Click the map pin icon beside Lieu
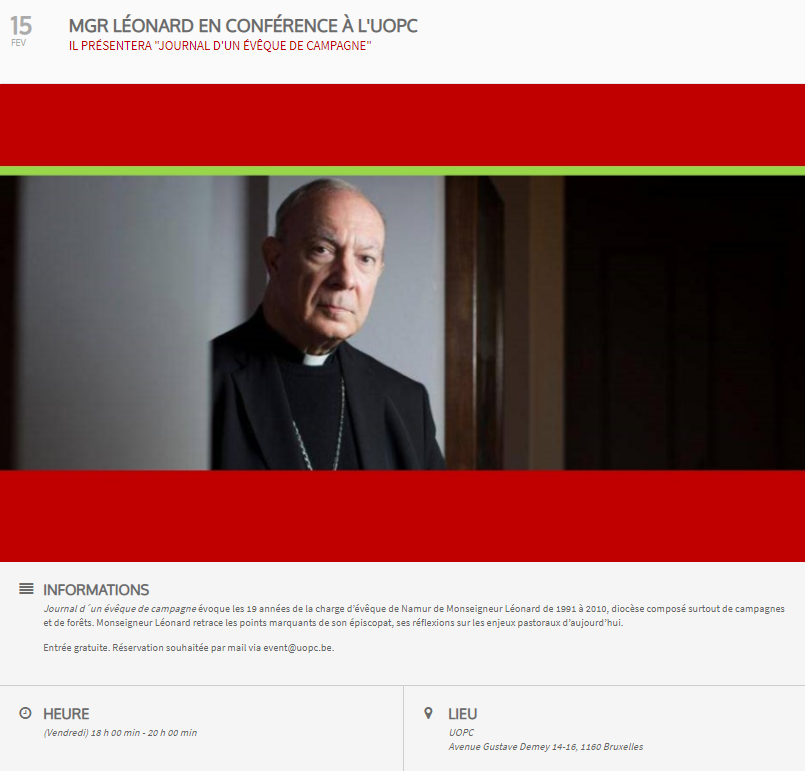Screen dimensions: 805x771 (428, 713)
